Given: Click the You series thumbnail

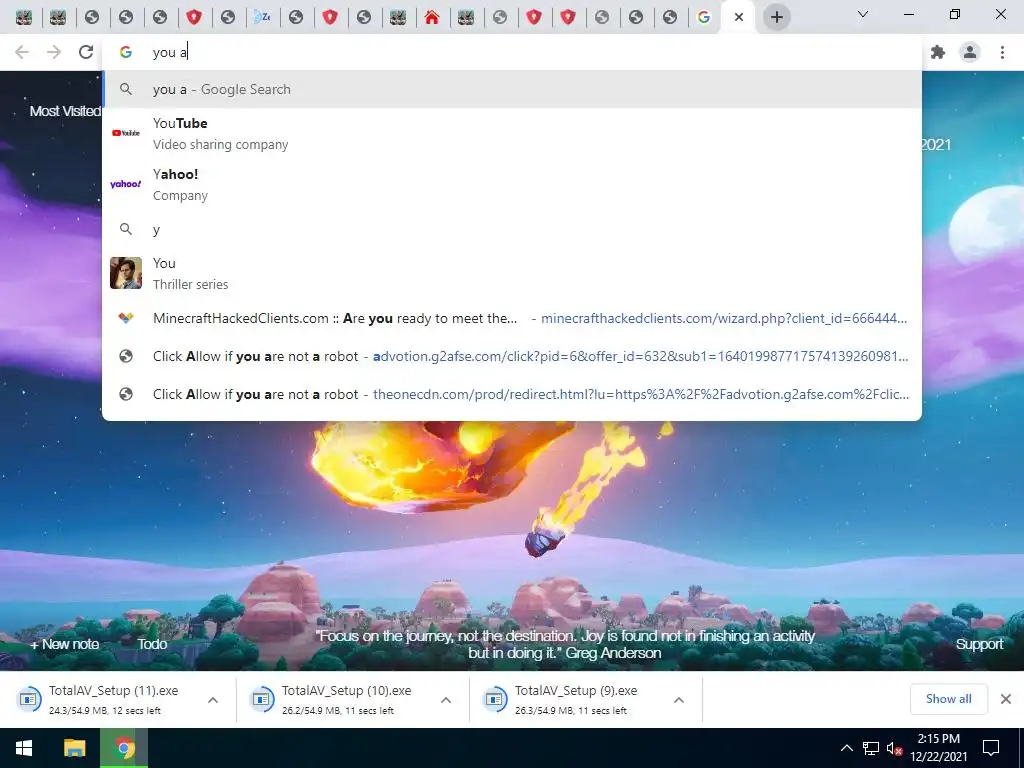Looking at the screenshot, I should click(126, 273).
